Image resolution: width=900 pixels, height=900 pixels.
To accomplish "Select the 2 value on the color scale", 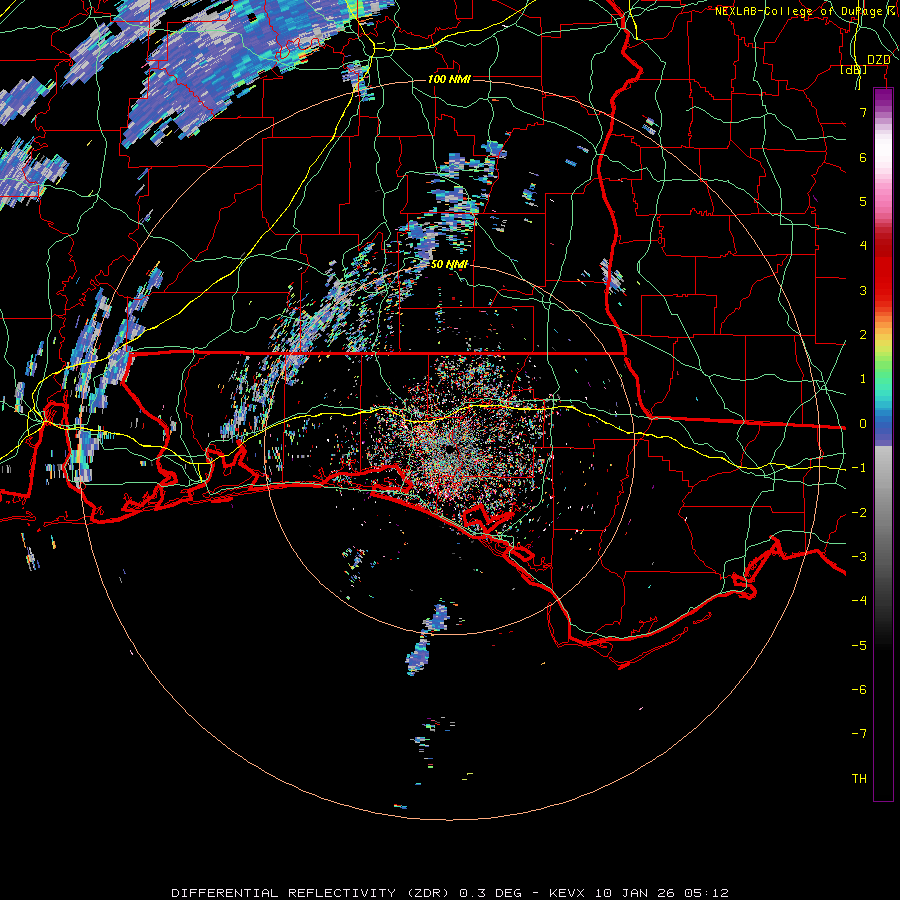I will point(863,335).
